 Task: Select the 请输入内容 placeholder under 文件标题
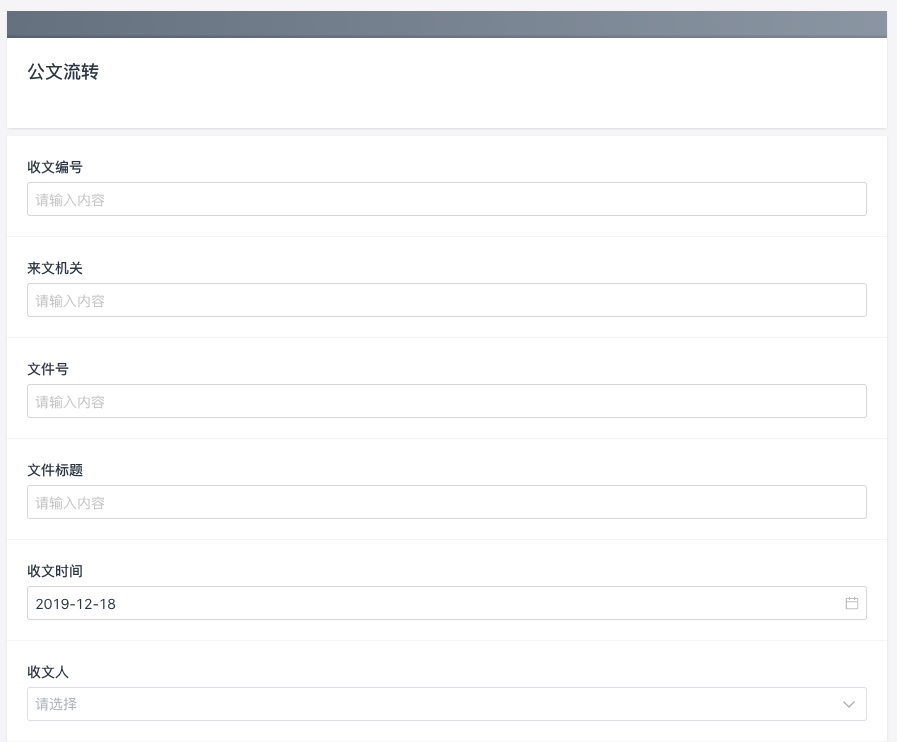[70, 503]
